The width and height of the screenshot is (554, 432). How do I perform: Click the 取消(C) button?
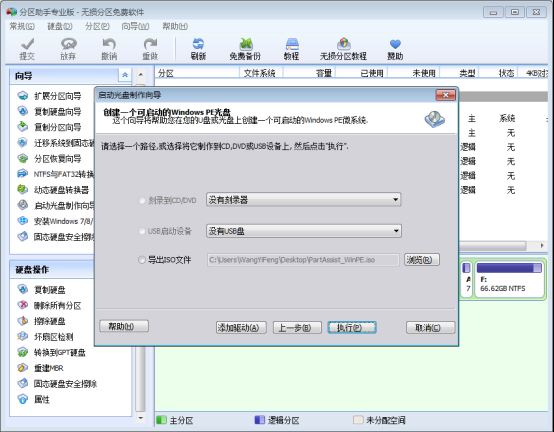click(430, 328)
